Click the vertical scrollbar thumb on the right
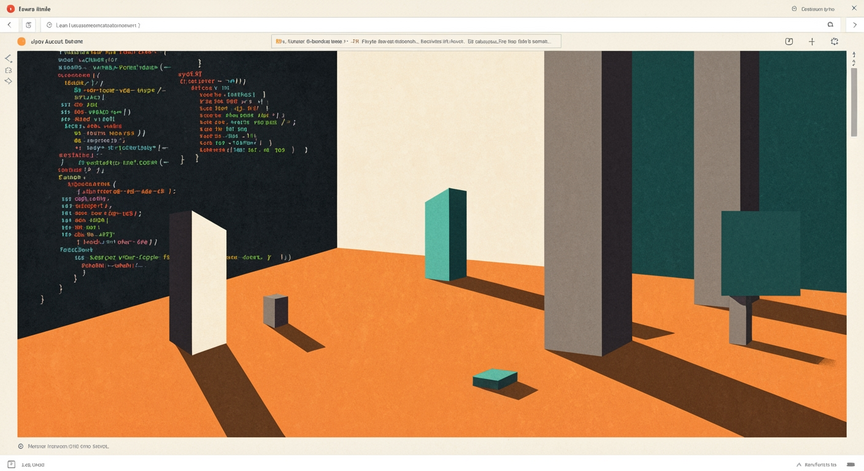The height and width of the screenshot is (471, 864). coord(854,102)
